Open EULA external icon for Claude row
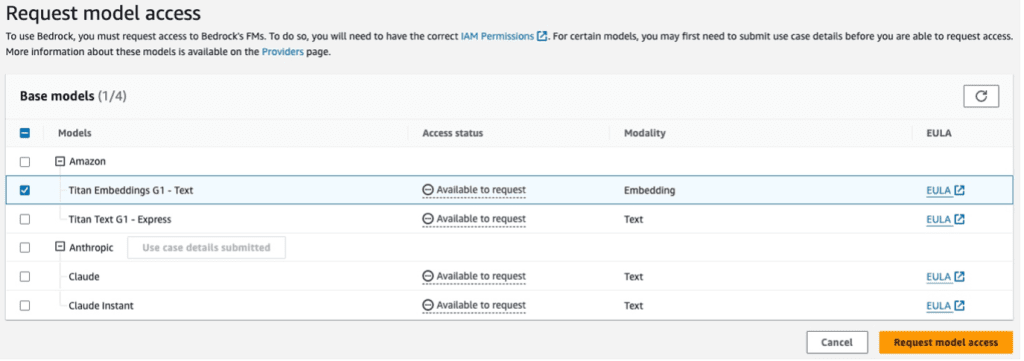 coord(959,277)
